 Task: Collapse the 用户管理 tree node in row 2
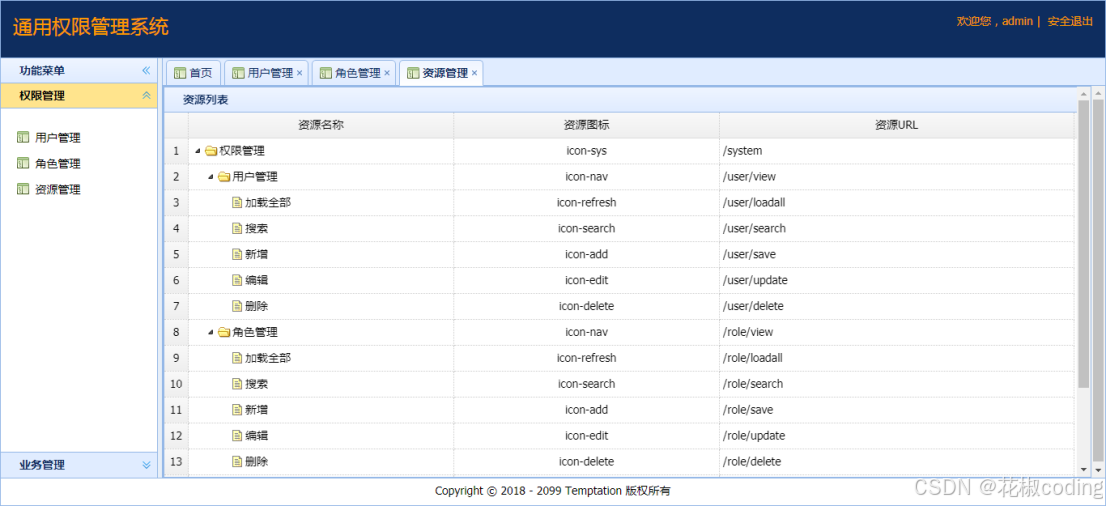[x=211, y=177]
